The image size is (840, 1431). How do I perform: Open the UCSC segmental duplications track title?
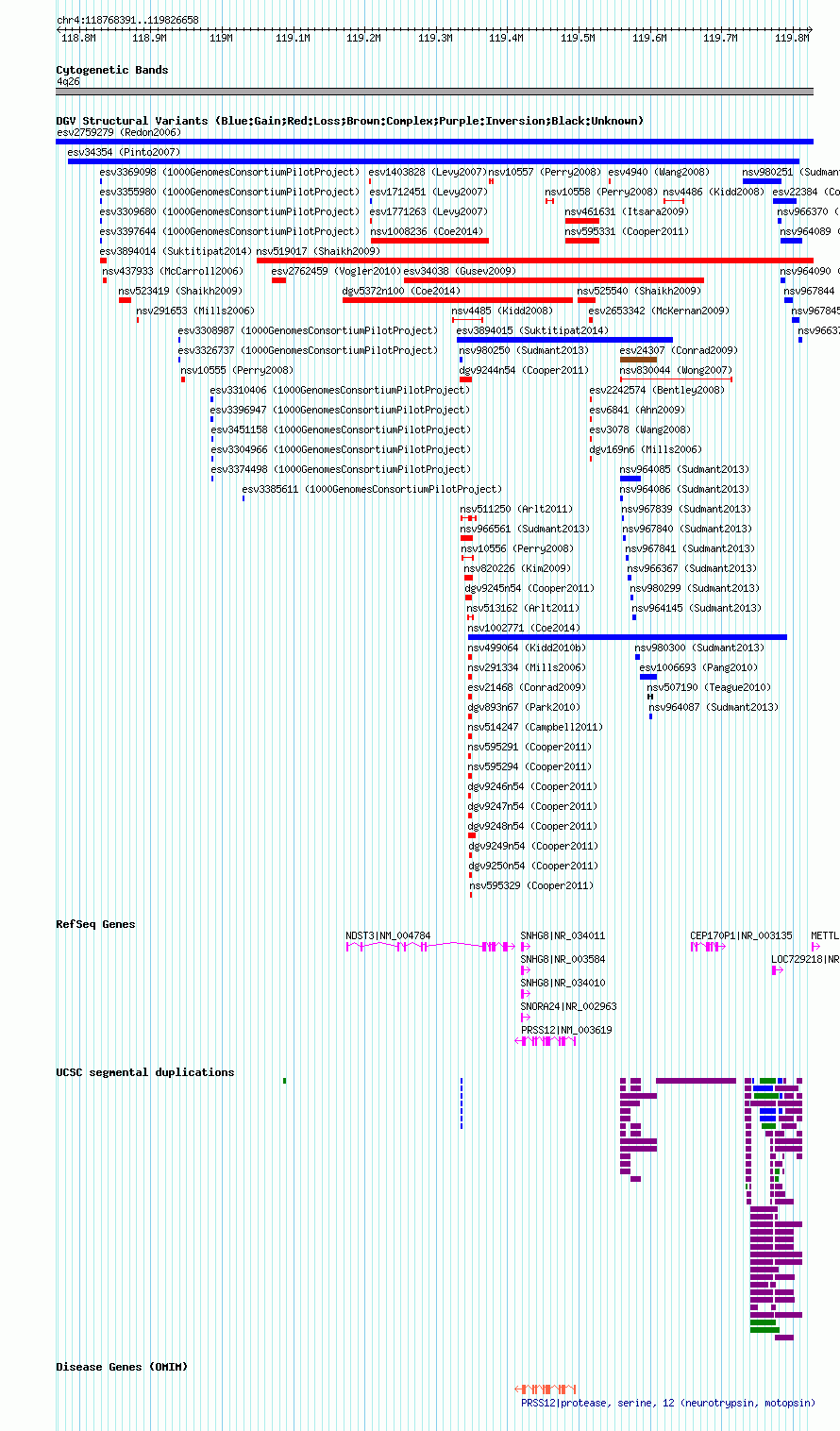click(x=145, y=1072)
